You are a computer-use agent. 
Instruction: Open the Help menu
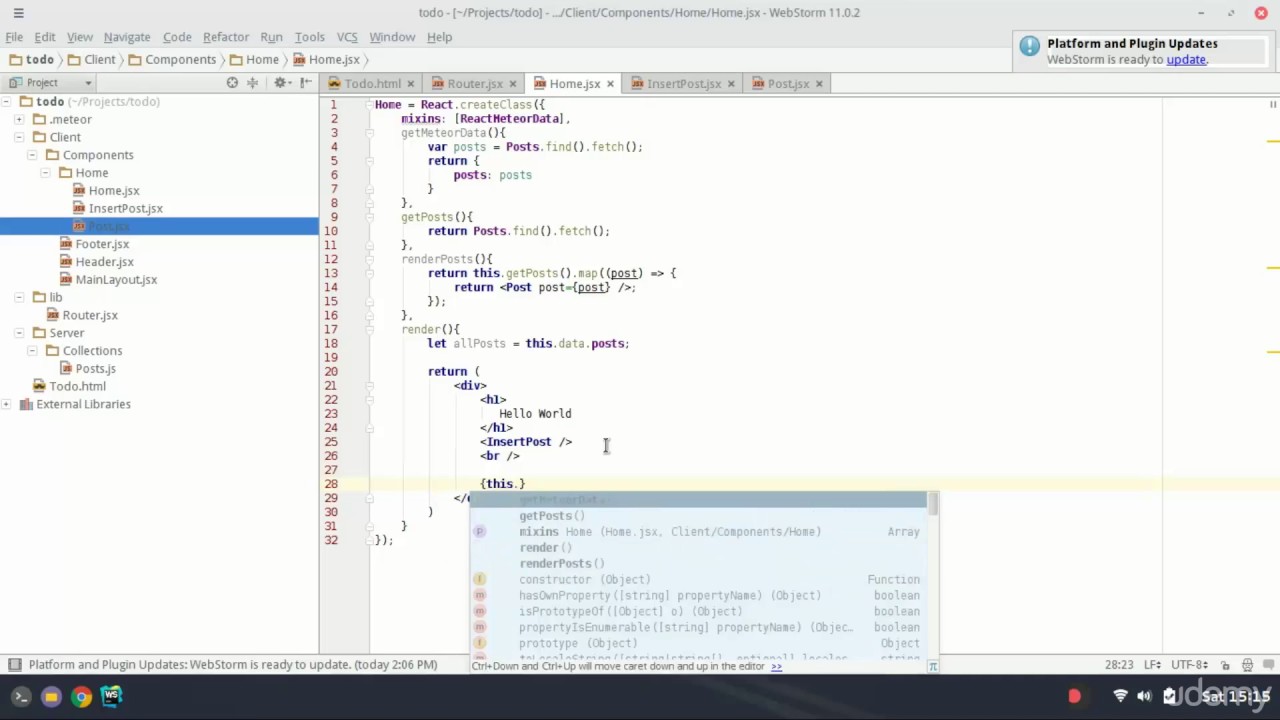tap(440, 37)
